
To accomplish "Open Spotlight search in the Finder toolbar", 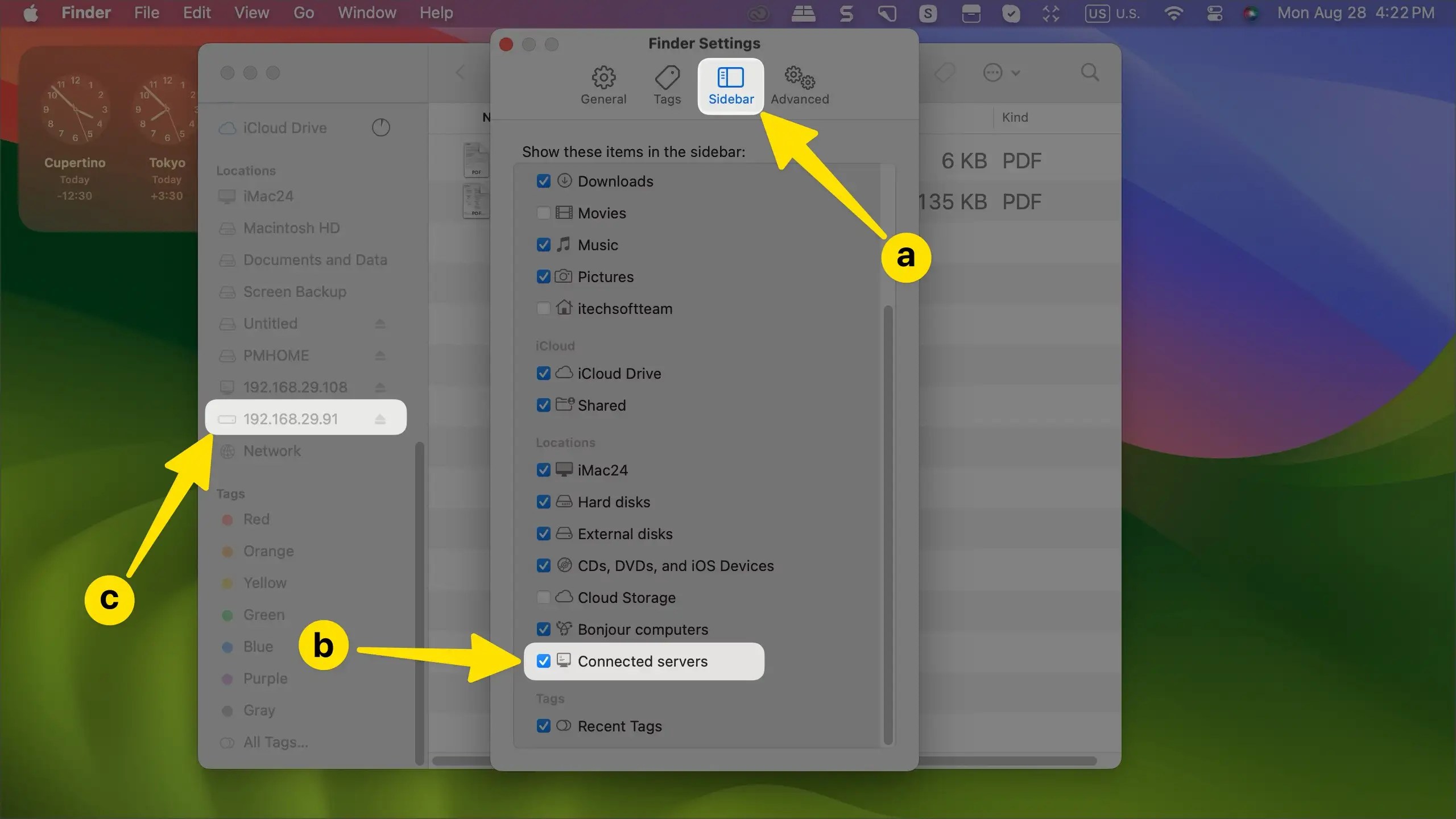I will point(1089,72).
